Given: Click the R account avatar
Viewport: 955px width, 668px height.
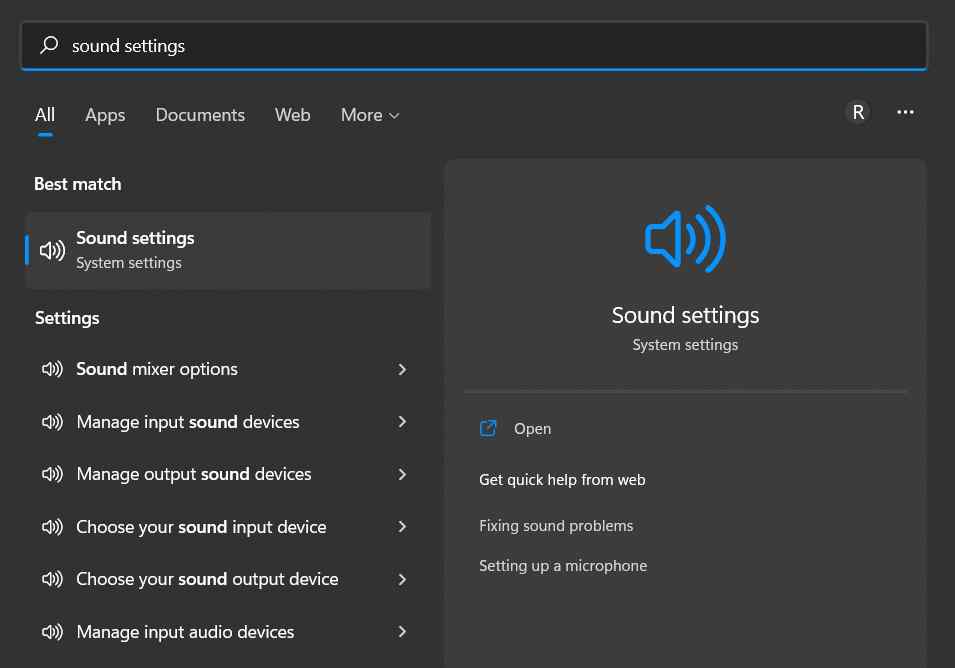Looking at the screenshot, I should 858,112.
